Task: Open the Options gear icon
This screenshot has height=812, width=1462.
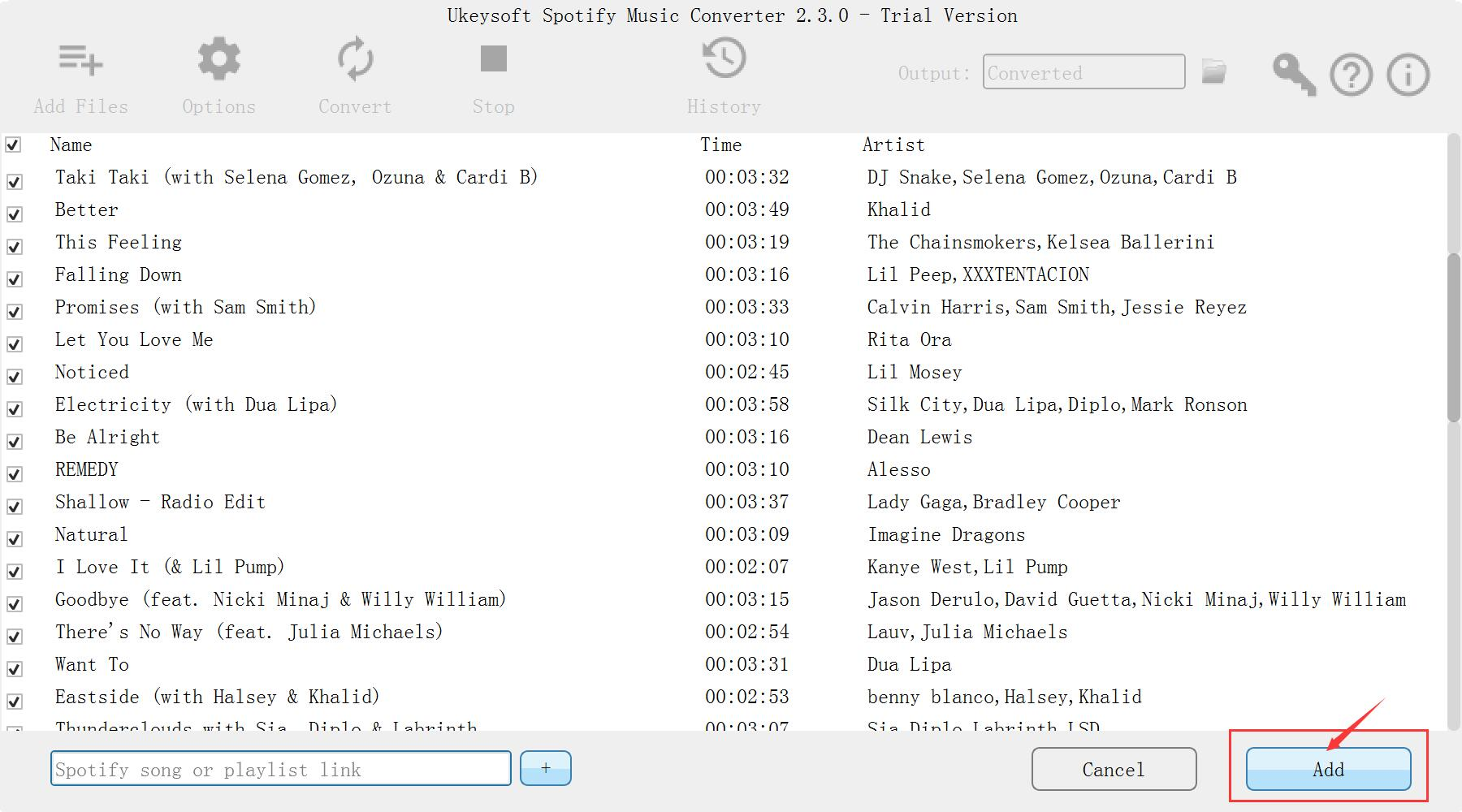Action: click(x=219, y=58)
